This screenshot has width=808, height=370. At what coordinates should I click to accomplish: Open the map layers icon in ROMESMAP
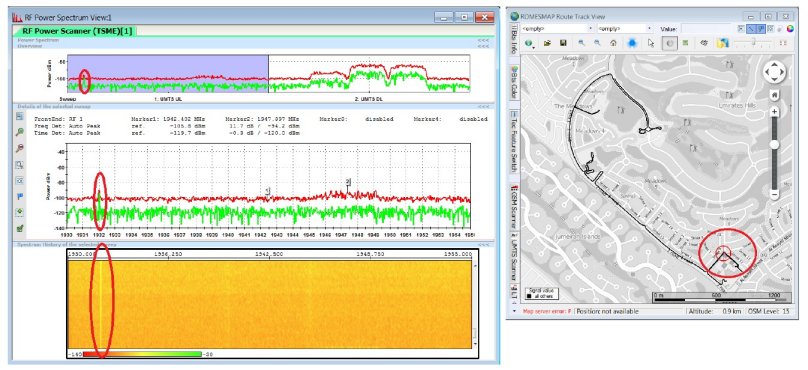coord(723,43)
